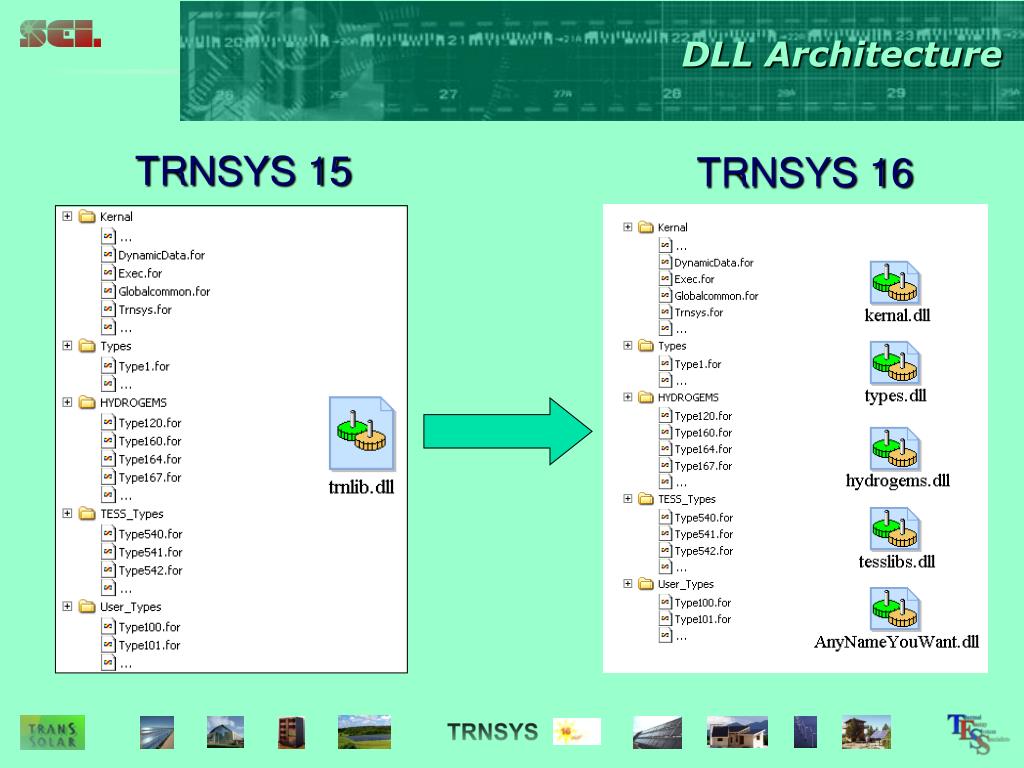Click the Exec.for file icon in TRNSYS 15 tree
1024x768 pixels.
click(108, 272)
